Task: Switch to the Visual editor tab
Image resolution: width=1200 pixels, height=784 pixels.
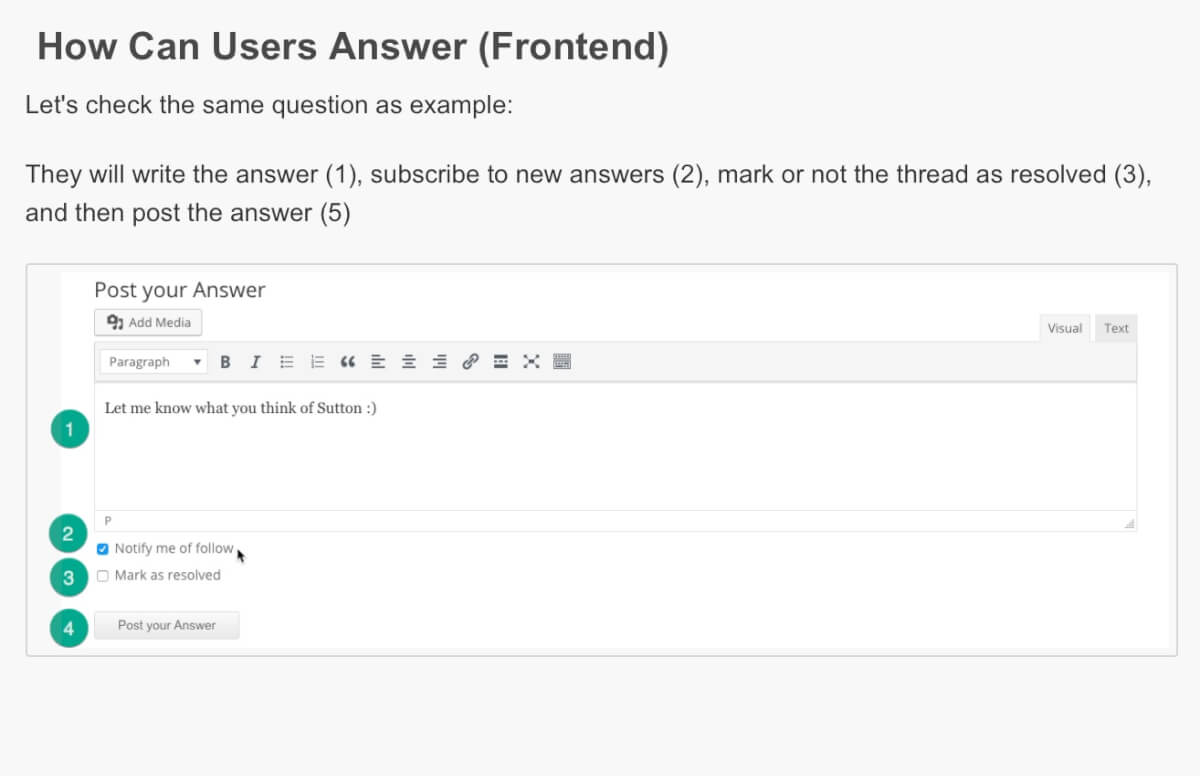Action: pos(1064,328)
